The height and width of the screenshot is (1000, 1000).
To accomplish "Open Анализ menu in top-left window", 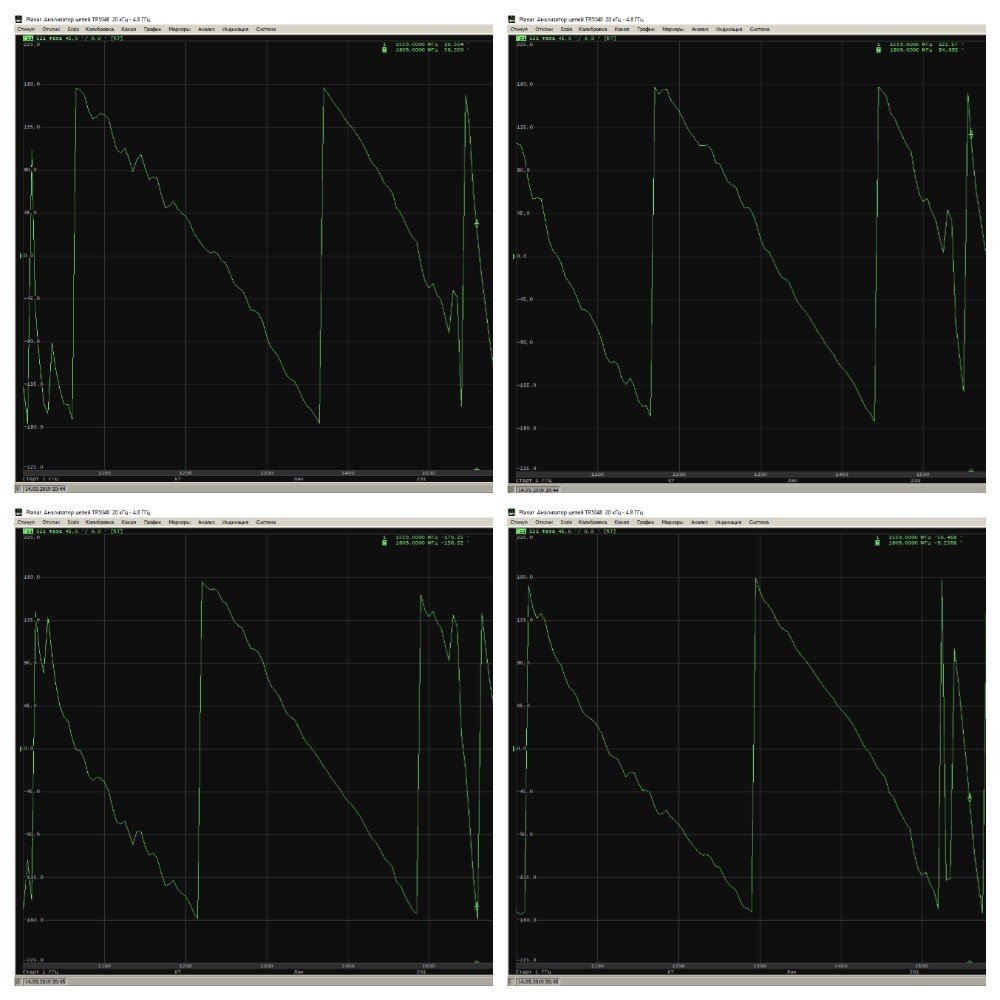I will (206, 29).
